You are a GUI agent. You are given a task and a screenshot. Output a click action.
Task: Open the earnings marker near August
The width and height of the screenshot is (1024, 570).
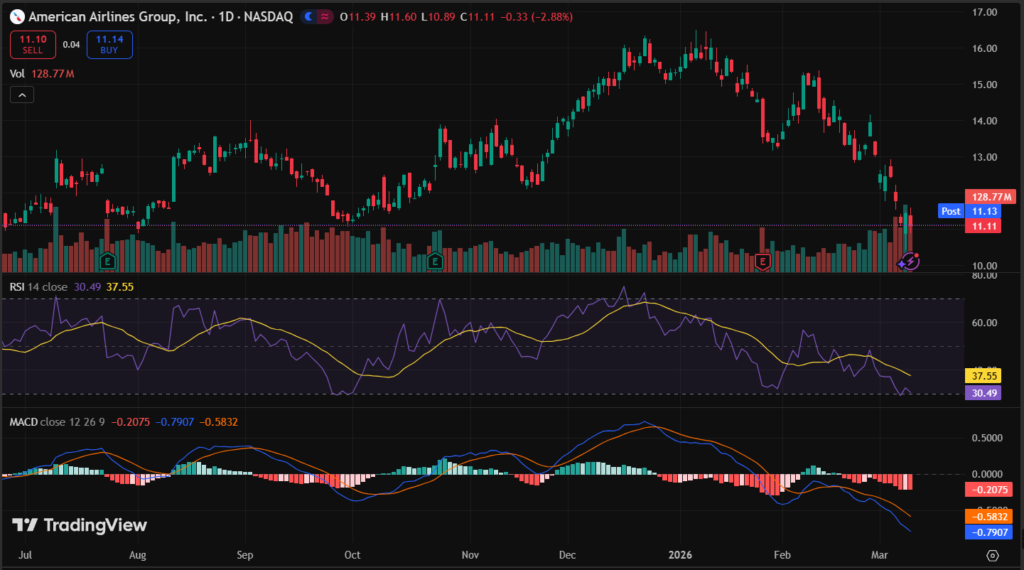[107, 261]
